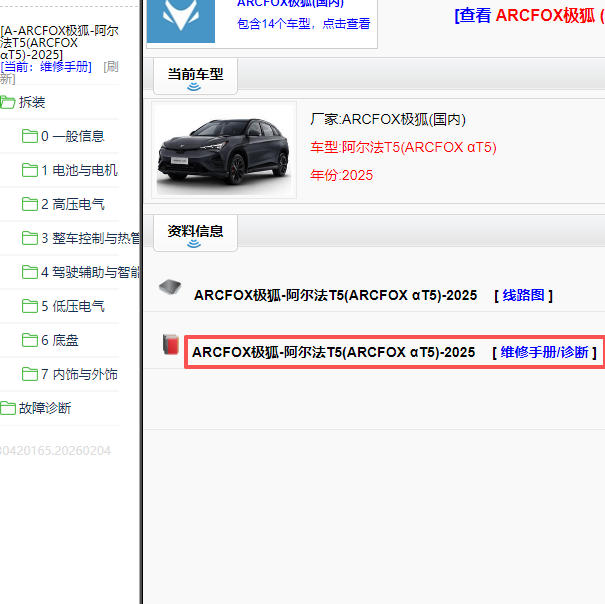This screenshot has height=604, width=605.
Task: Select the 当前车型 tab
Action: coord(195,76)
